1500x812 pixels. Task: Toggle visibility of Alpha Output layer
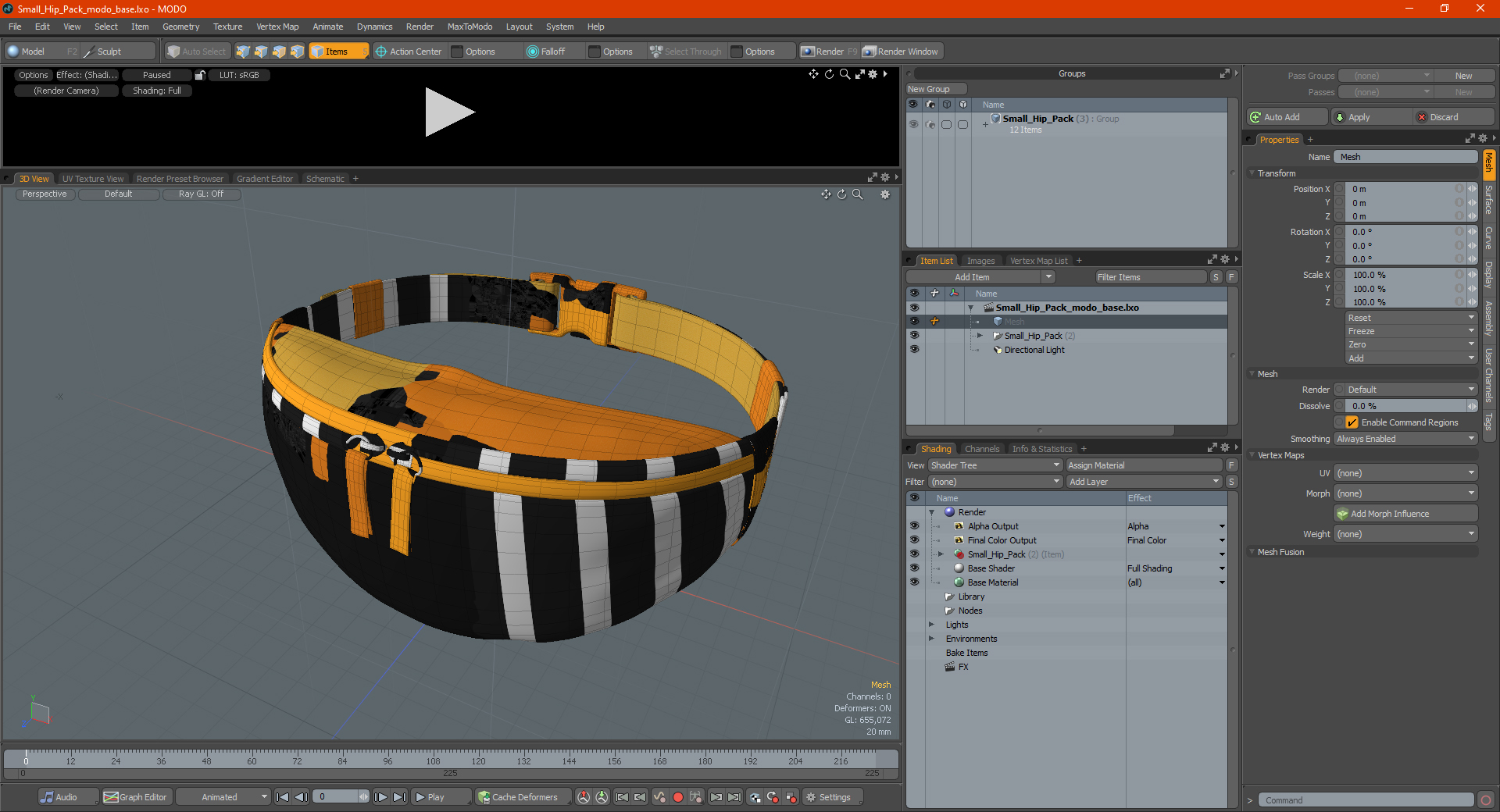(x=914, y=526)
